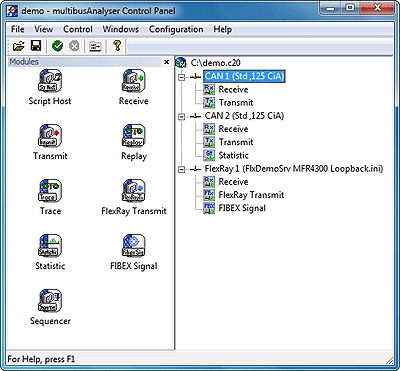Open the Help menu
The height and width of the screenshot is (371, 400).
pos(223,29)
